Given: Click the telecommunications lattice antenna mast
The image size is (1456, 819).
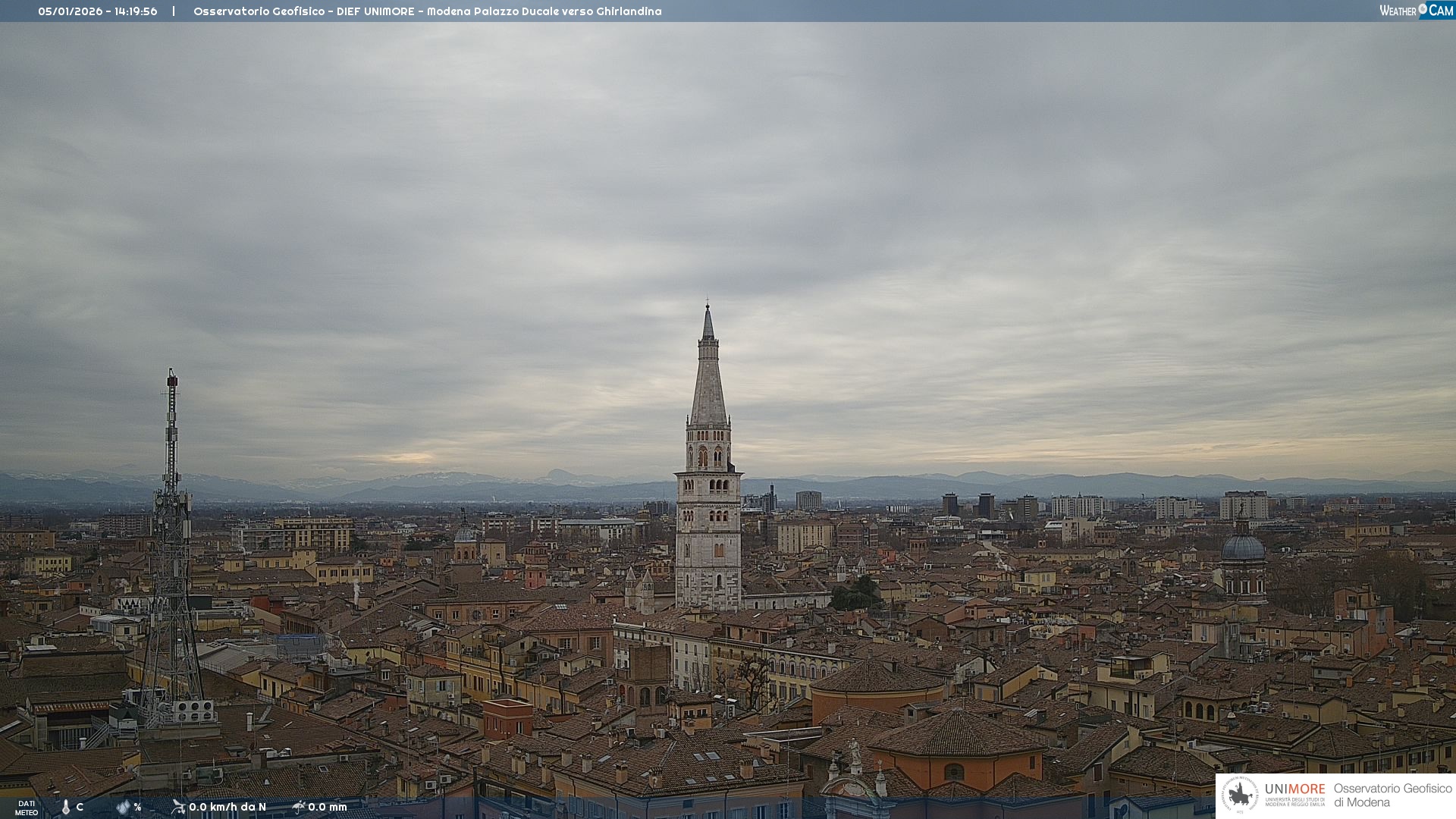Looking at the screenshot, I should (x=171, y=531).
